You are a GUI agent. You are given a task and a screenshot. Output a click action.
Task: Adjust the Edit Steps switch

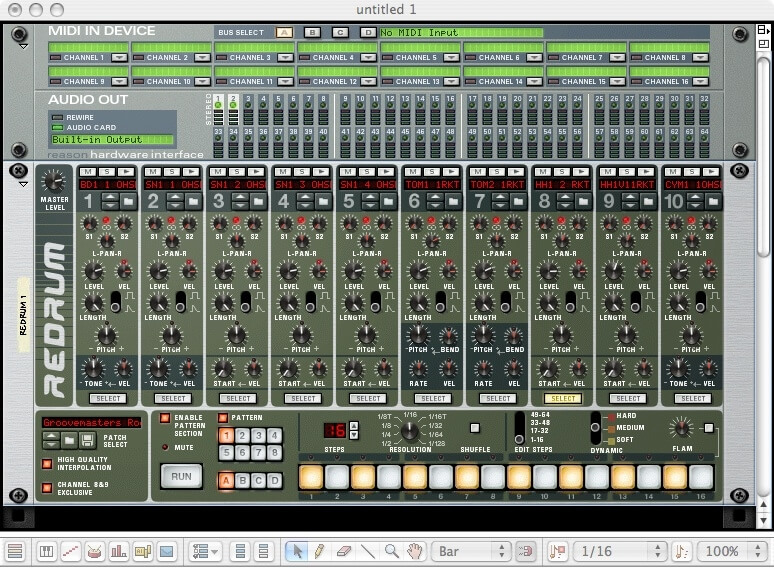519,428
